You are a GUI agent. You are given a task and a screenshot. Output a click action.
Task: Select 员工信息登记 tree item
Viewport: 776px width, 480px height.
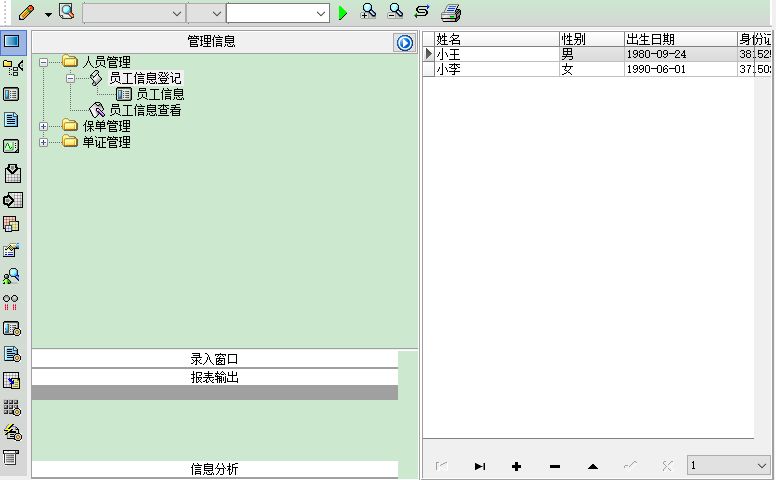click(x=145, y=78)
